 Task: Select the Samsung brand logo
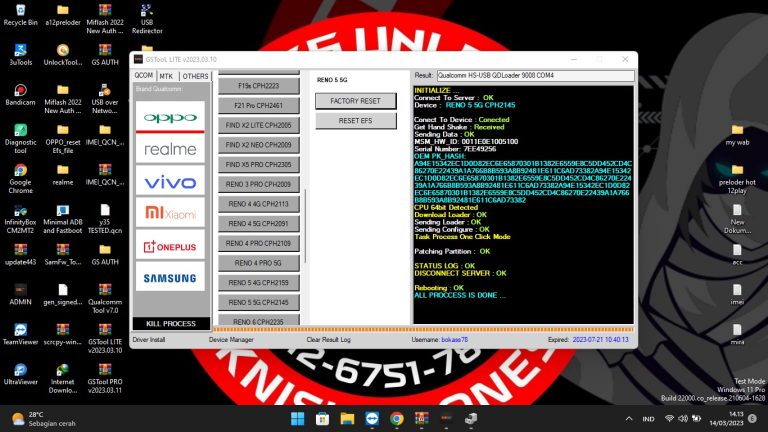click(x=170, y=278)
